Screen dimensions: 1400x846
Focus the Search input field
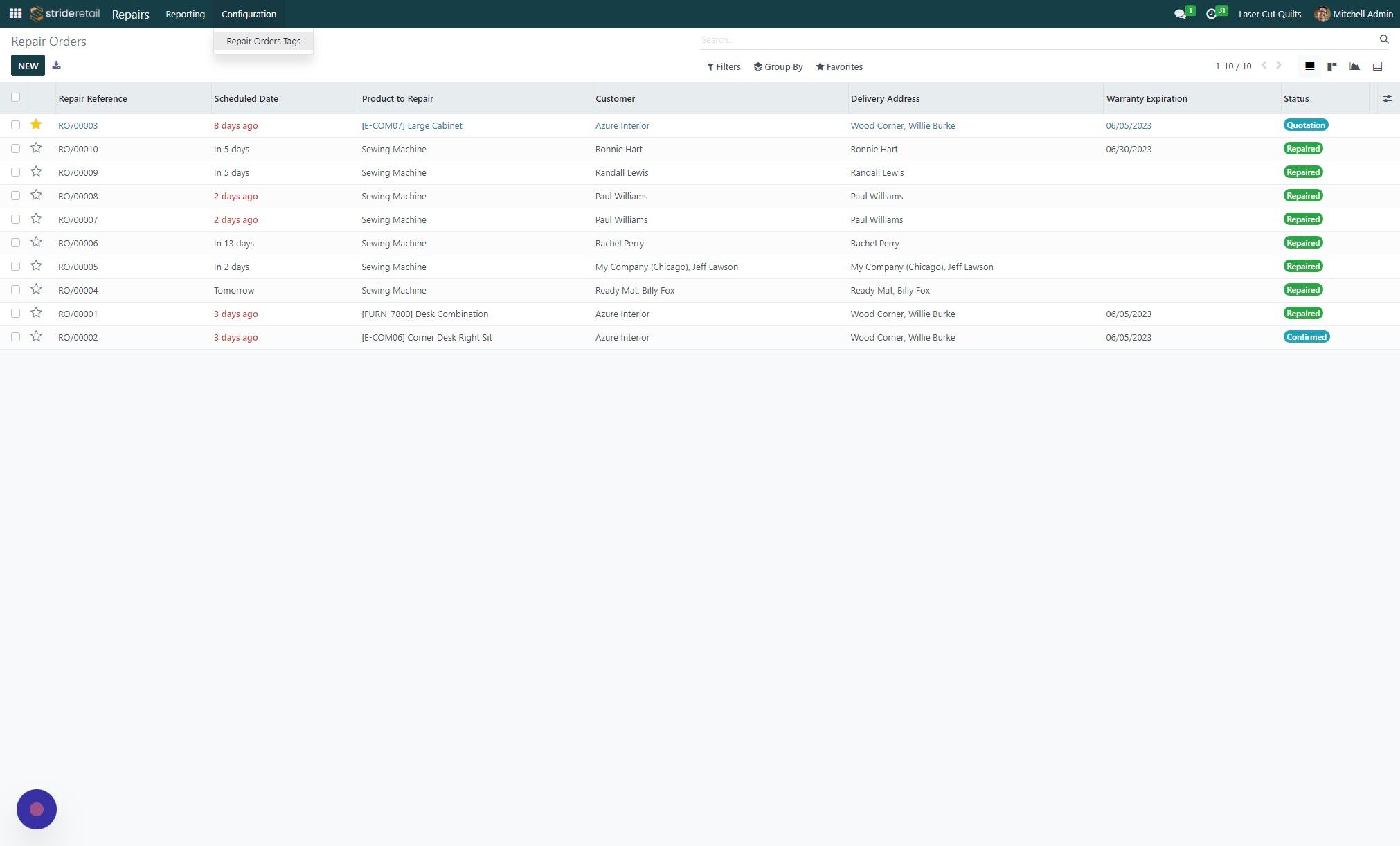[1036, 39]
